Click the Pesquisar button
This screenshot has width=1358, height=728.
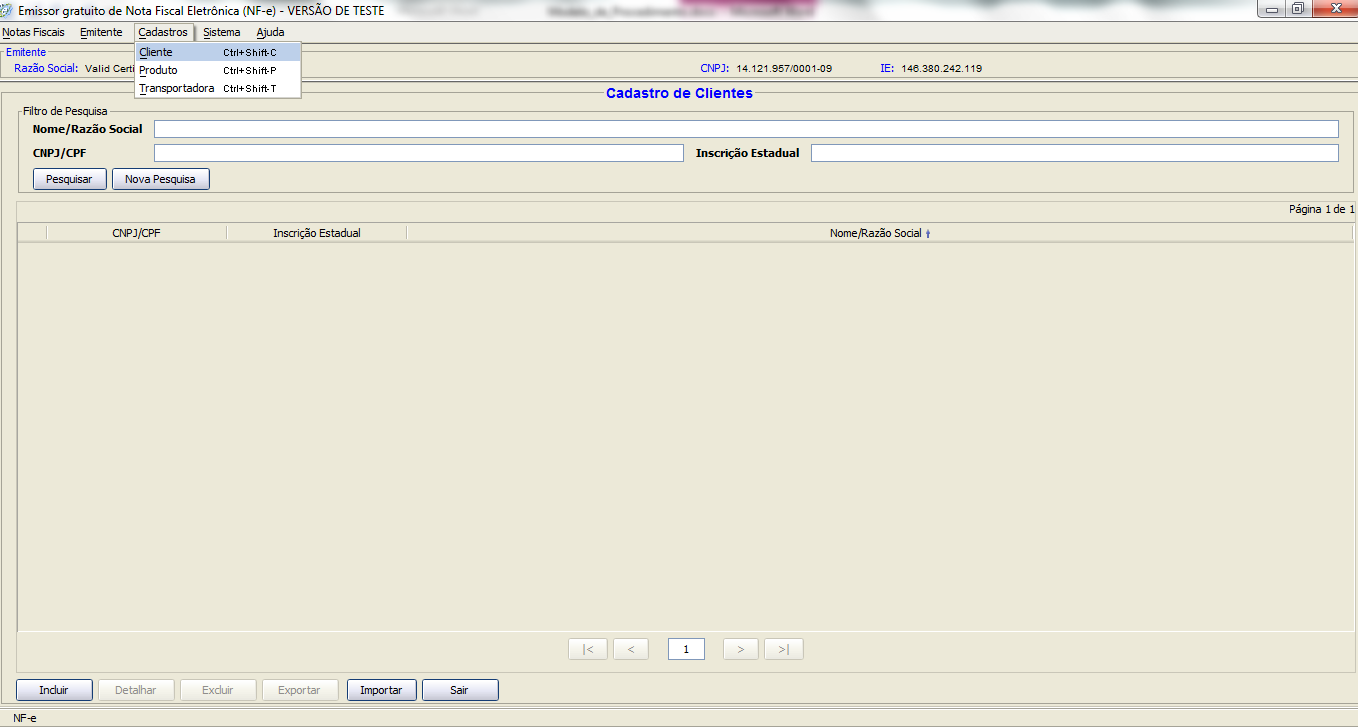[x=69, y=179]
